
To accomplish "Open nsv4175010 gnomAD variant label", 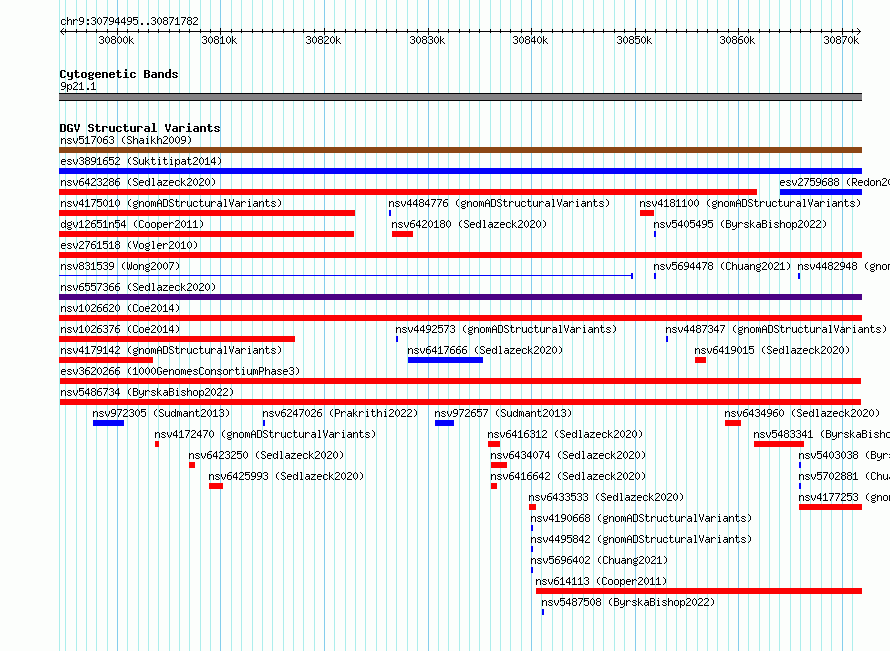I will click(171, 203).
